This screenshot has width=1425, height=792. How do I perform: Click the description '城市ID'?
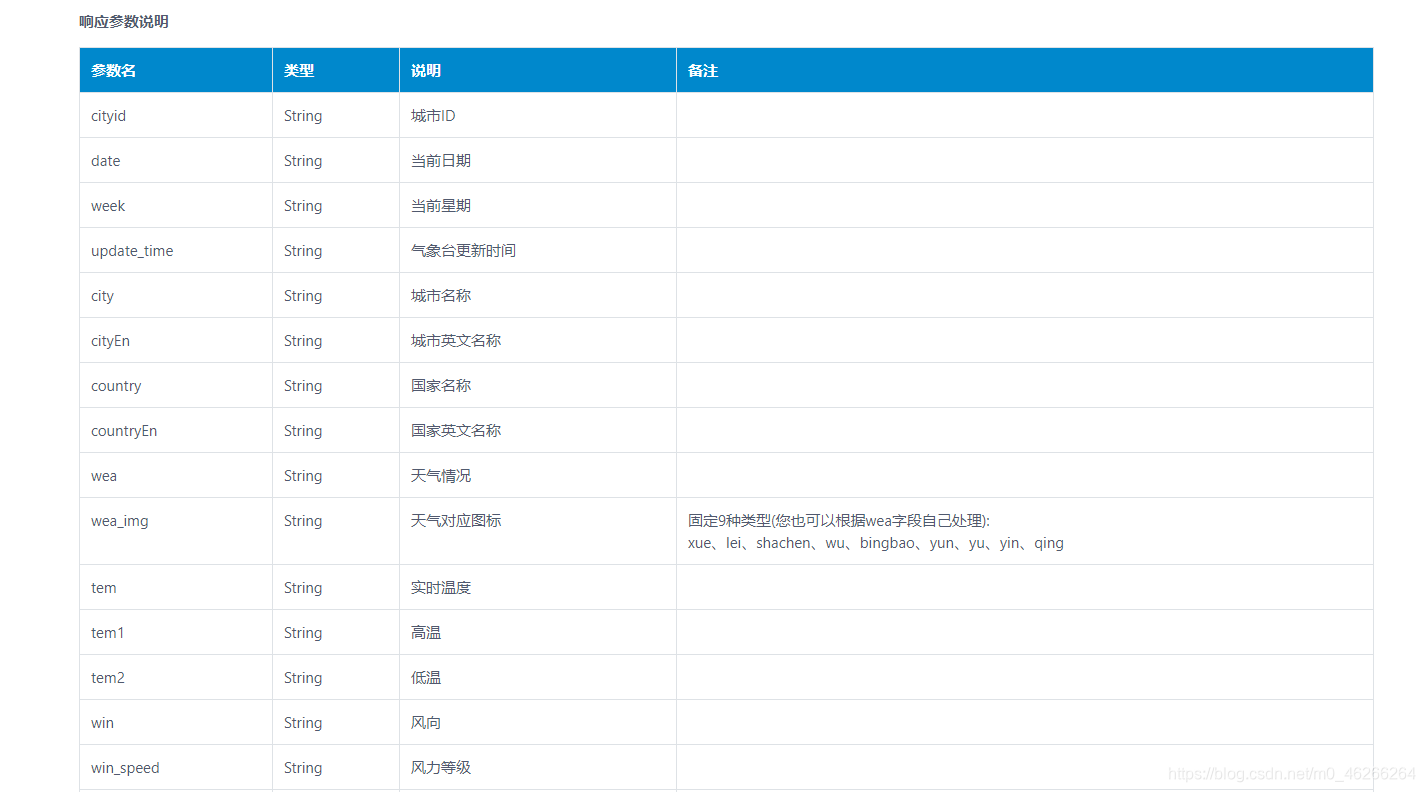click(x=433, y=116)
